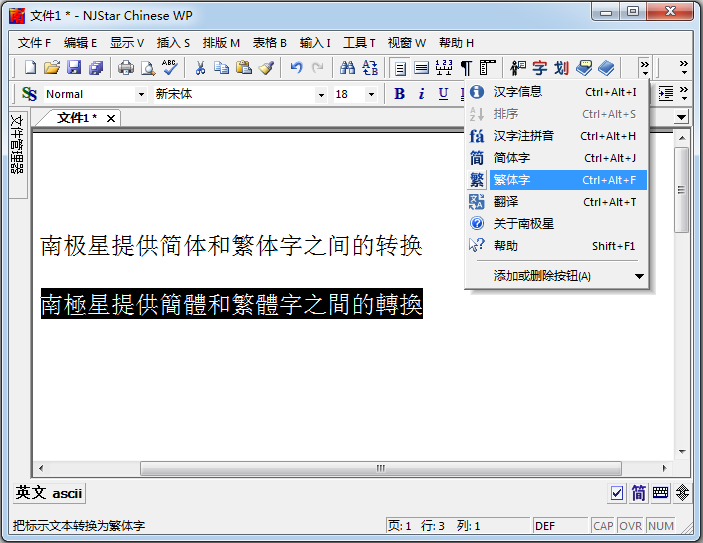703x543 pixels.
Task: Apply italic formatting
Action: point(421,94)
